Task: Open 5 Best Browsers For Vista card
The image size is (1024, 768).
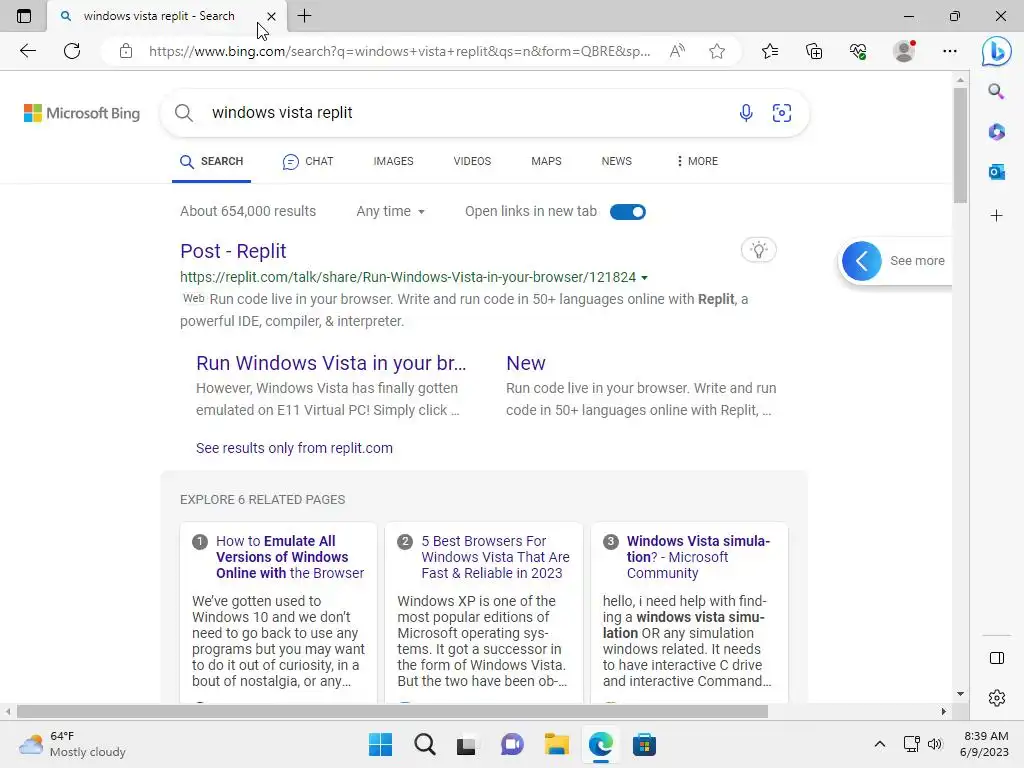Action: tap(495, 557)
